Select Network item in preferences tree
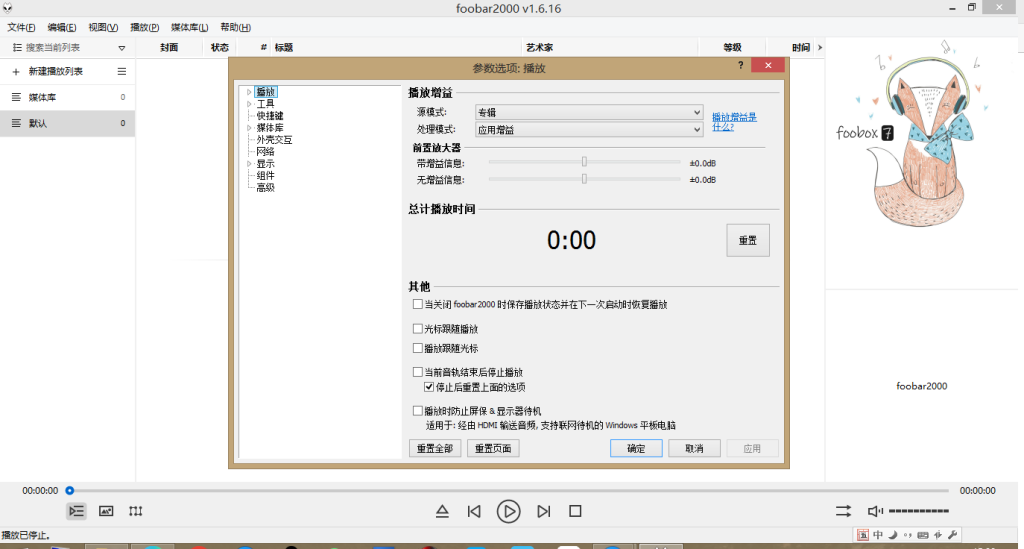This screenshot has height=549, width=1024. [x=265, y=151]
